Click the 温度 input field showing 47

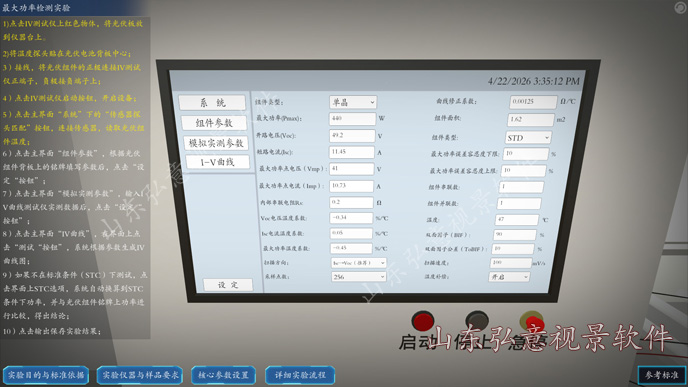point(517,219)
